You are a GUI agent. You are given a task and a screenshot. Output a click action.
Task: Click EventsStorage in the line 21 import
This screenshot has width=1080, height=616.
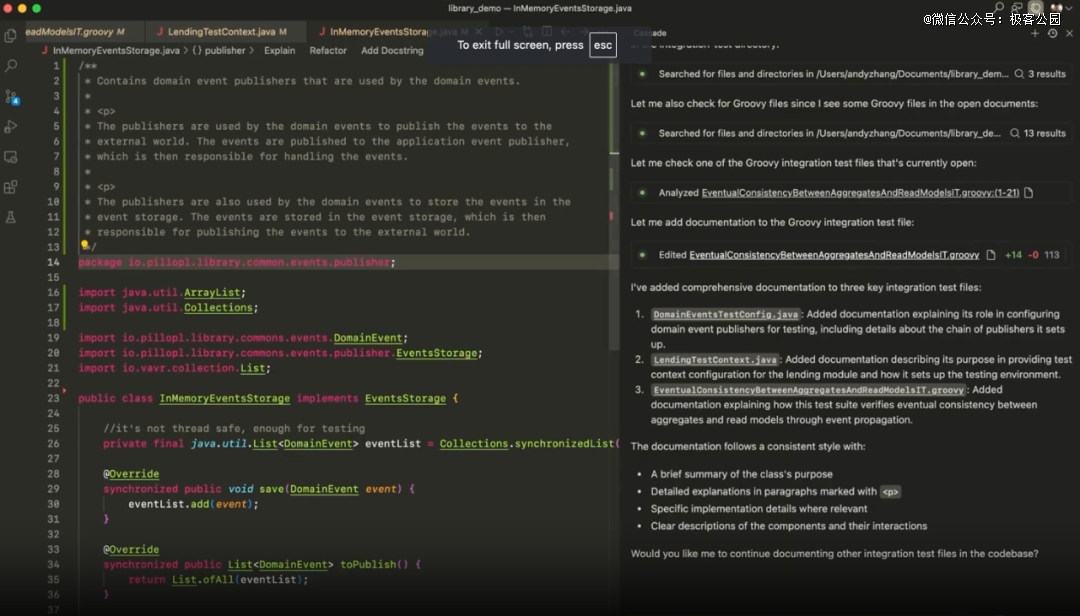click(437, 353)
